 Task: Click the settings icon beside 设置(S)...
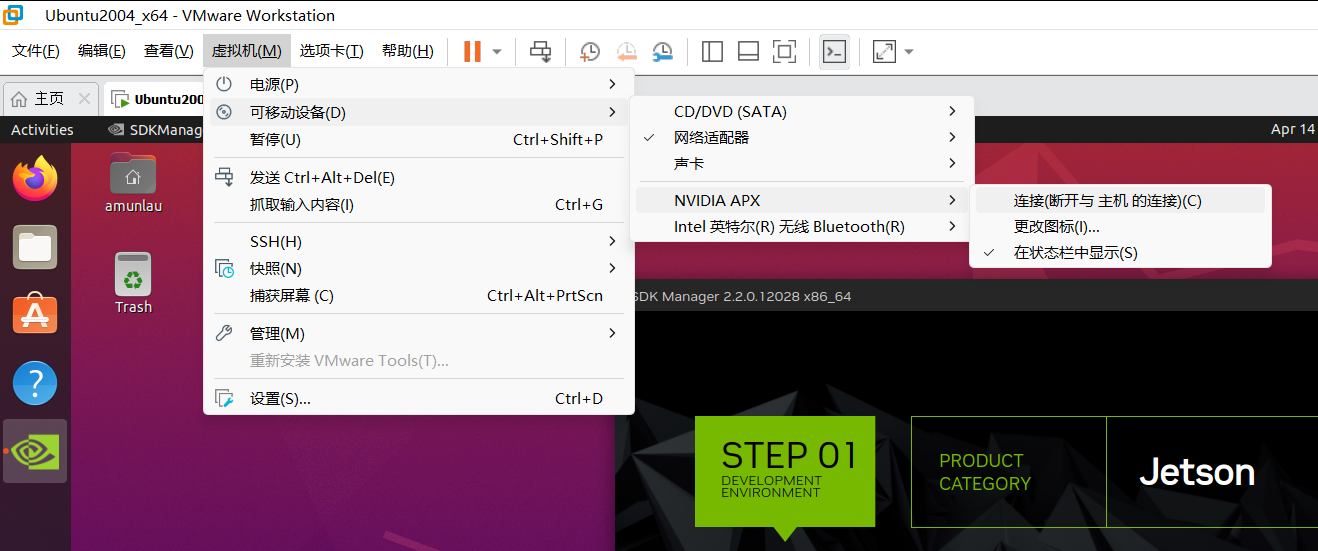coord(224,398)
